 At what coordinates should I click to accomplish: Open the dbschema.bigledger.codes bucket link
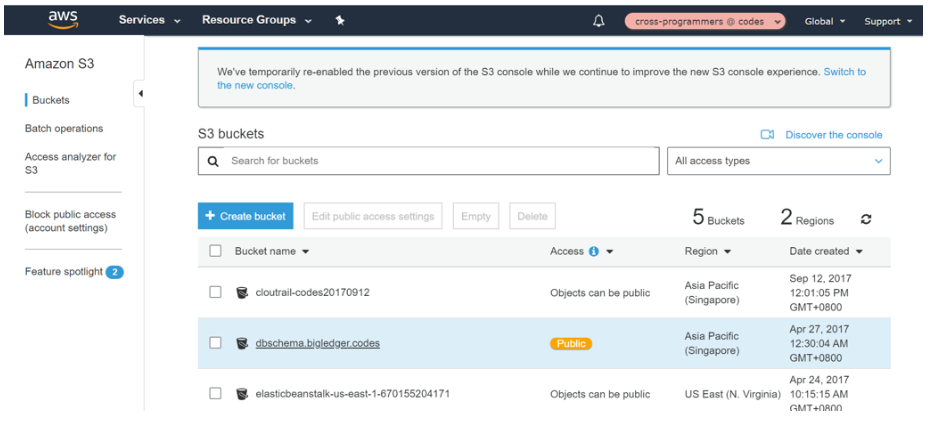click(x=317, y=343)
